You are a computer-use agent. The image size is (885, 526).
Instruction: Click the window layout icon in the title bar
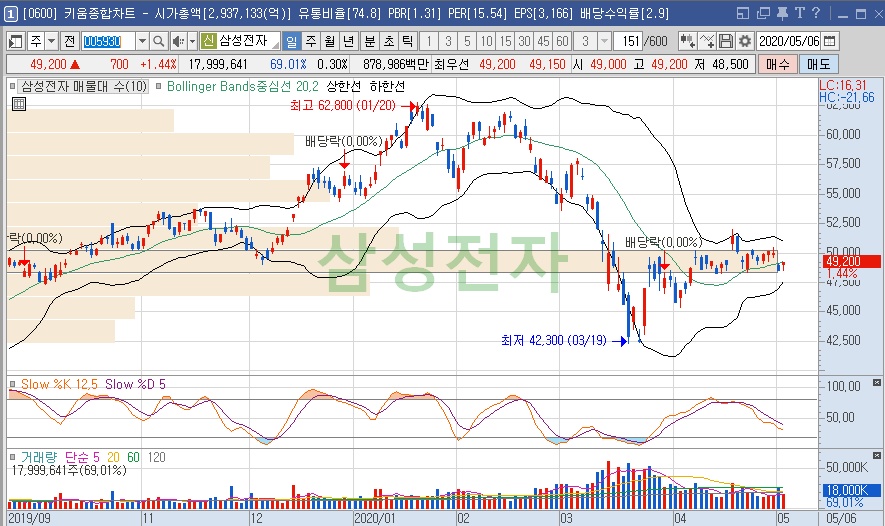(743, 13)
